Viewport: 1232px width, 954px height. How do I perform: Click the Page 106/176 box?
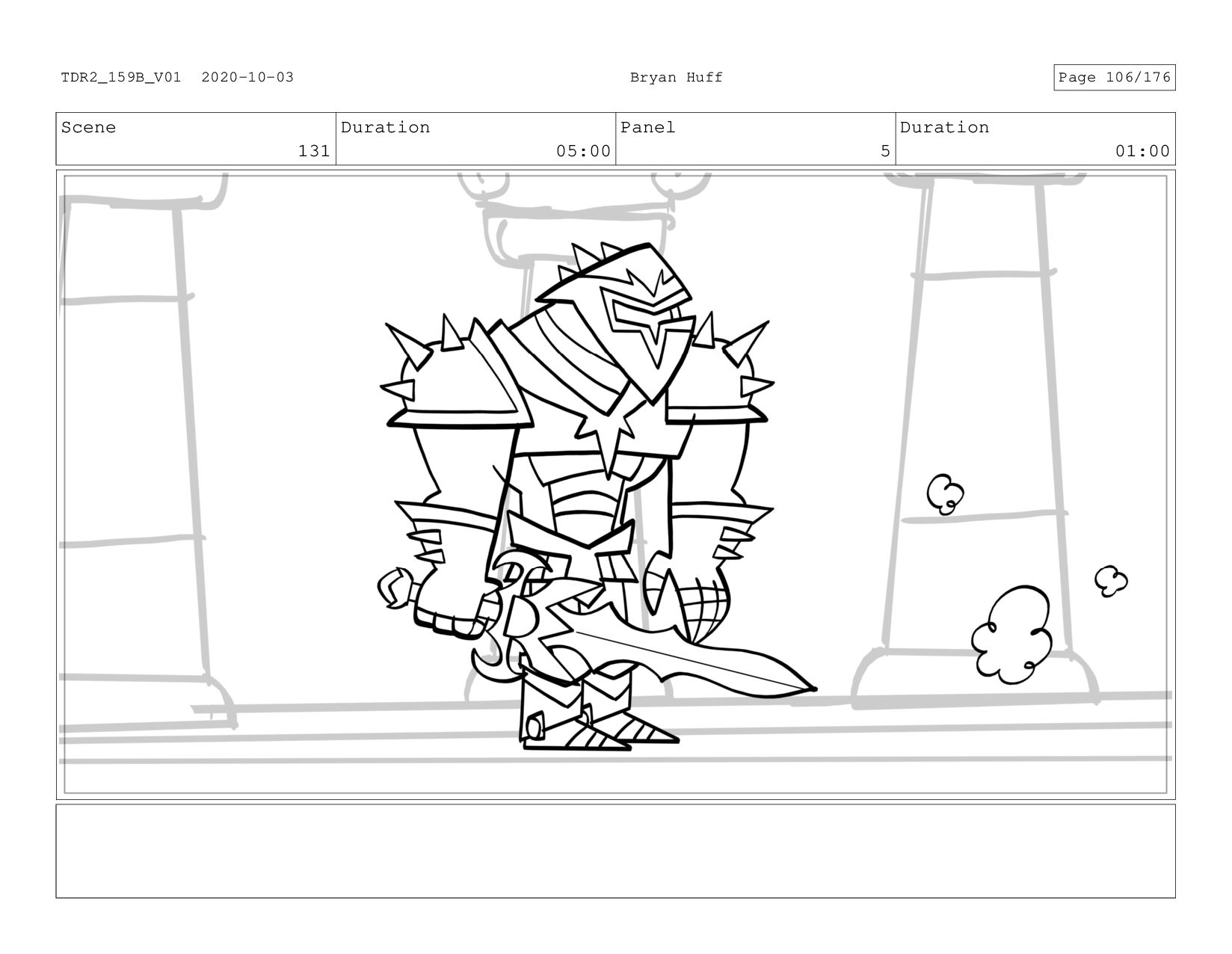click(1115, 77)
